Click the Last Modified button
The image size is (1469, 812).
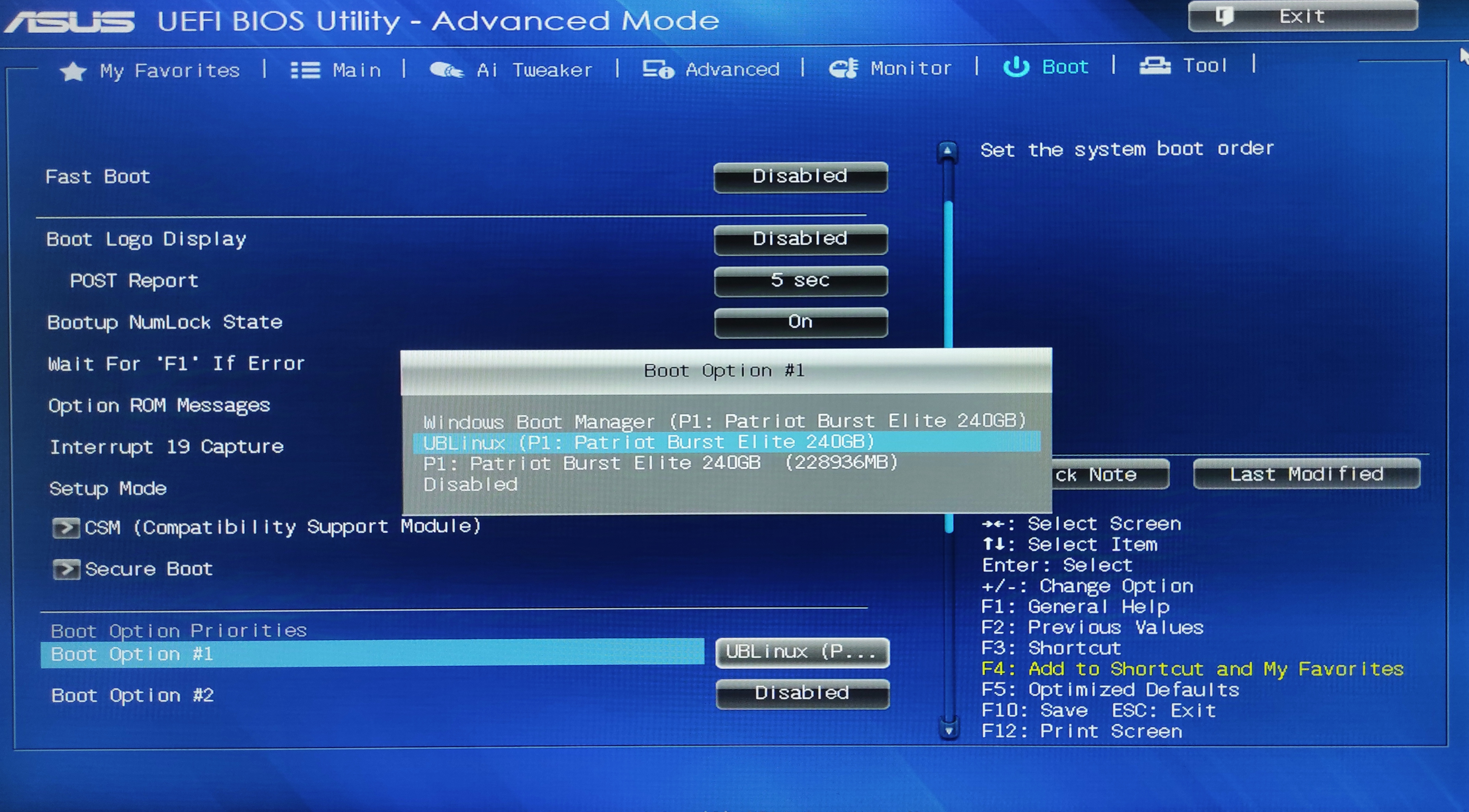tap(1307, 474)
